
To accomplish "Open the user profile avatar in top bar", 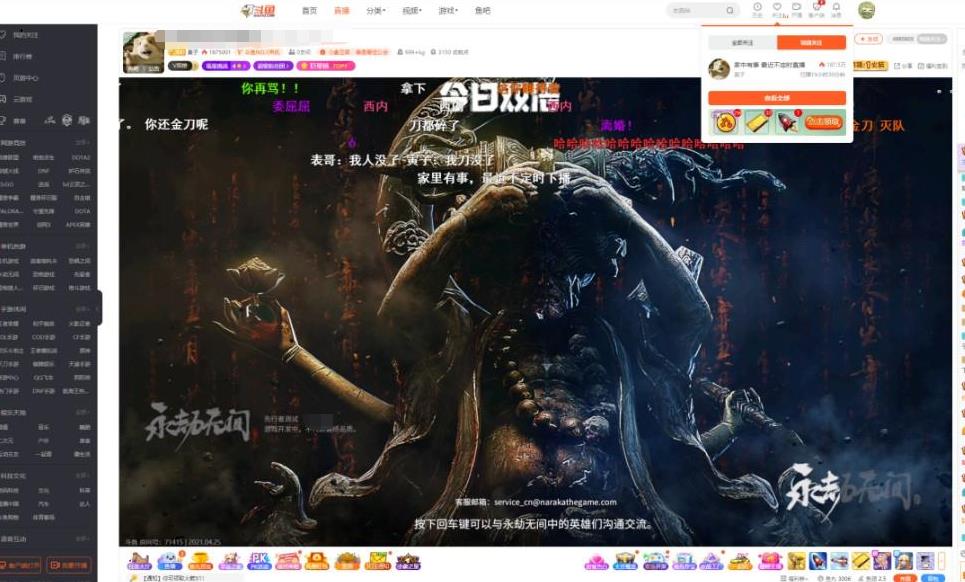I will click(867, 10).
